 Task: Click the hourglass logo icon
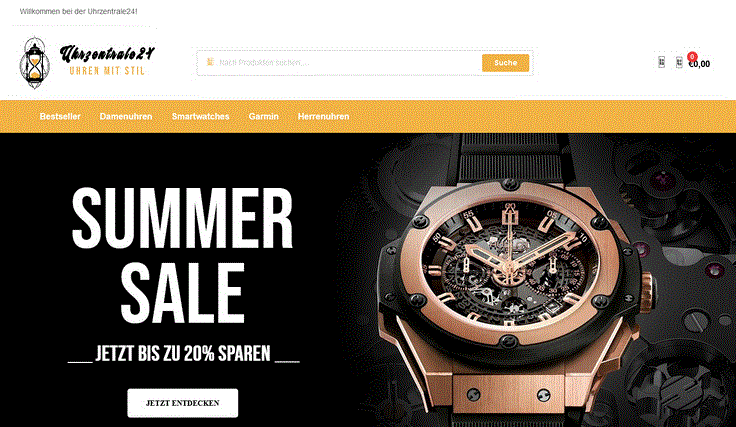(x=34, y=63)
